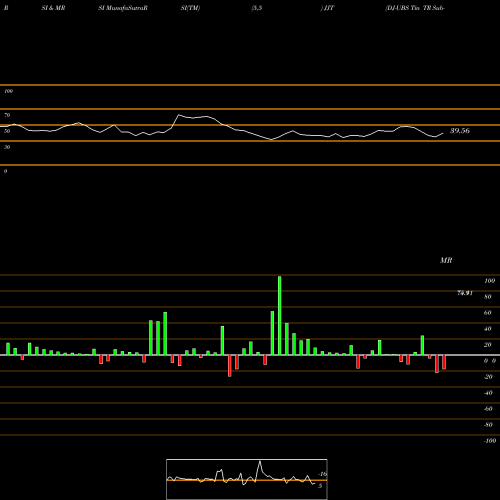Open the mini overview chart at bottom
500x500 pixels.
pos(247,479)
